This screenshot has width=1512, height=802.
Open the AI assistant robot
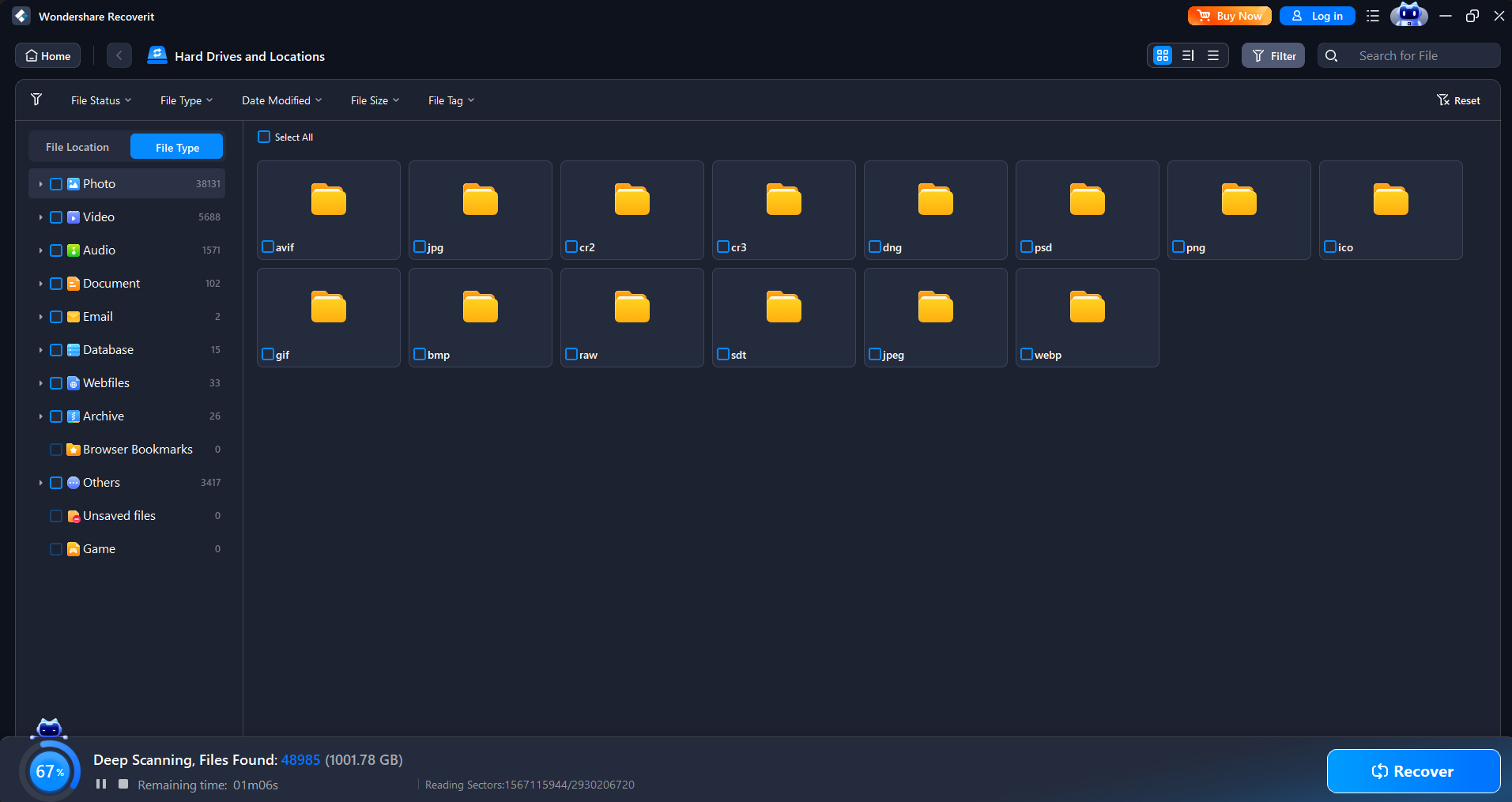coord(1408,15)
